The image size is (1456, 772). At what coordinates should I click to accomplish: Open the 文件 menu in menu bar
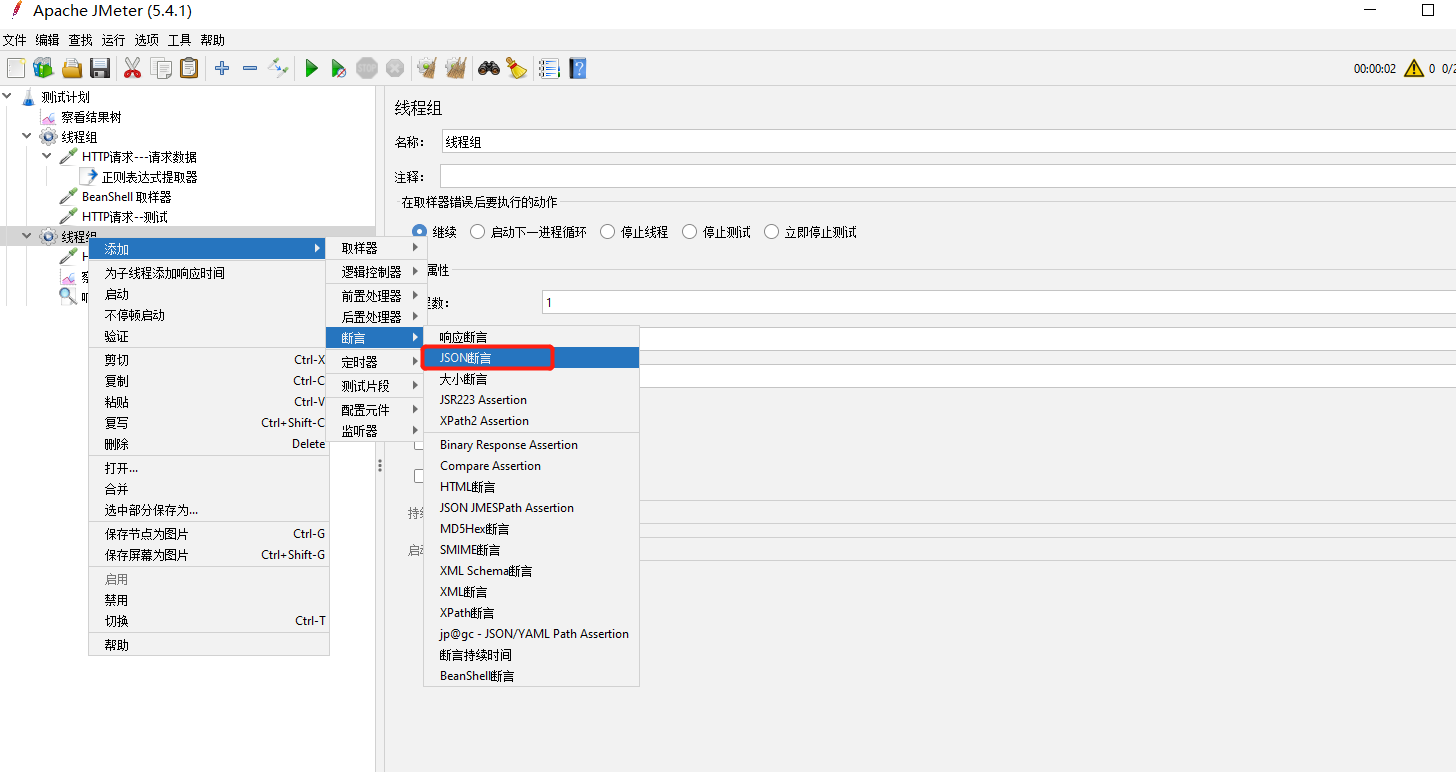[14, 40]
